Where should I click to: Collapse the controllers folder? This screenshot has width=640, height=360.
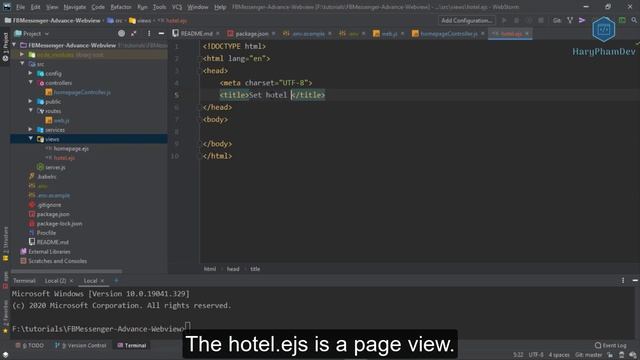coord(31,82)
